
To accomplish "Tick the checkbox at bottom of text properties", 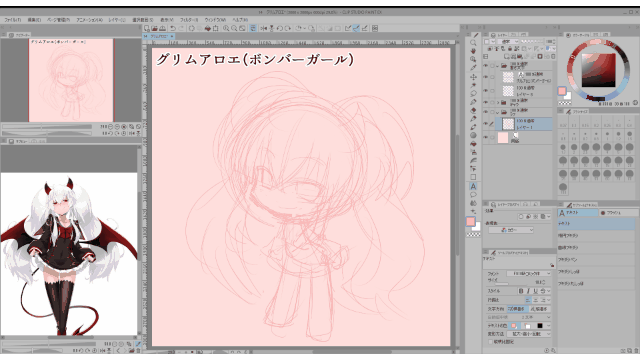I will [x=491, y=342].
